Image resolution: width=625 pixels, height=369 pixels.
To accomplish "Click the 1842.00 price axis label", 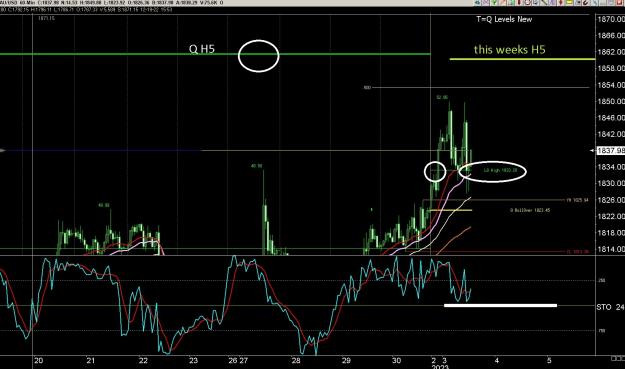I will 611,134.
